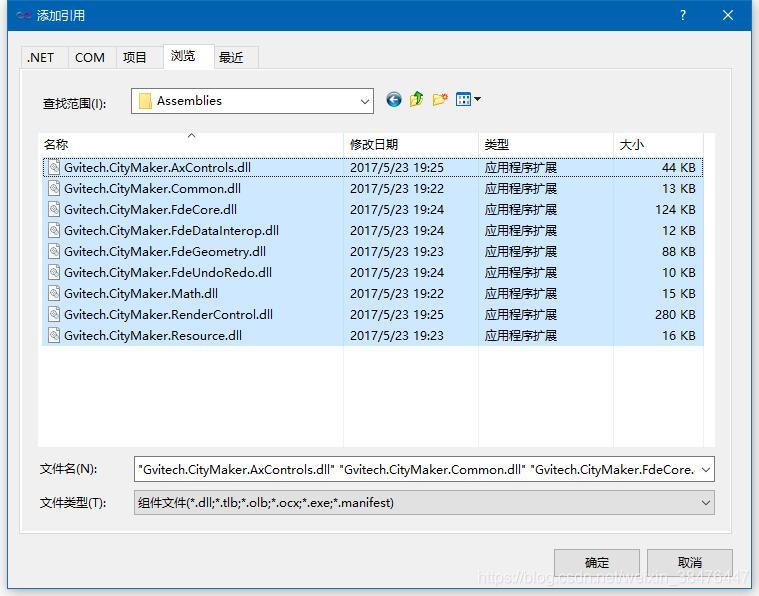Sort by 名称 column header
Viewport: 759px width, 596px height.
pyautogui.click(x=191, y=144)
